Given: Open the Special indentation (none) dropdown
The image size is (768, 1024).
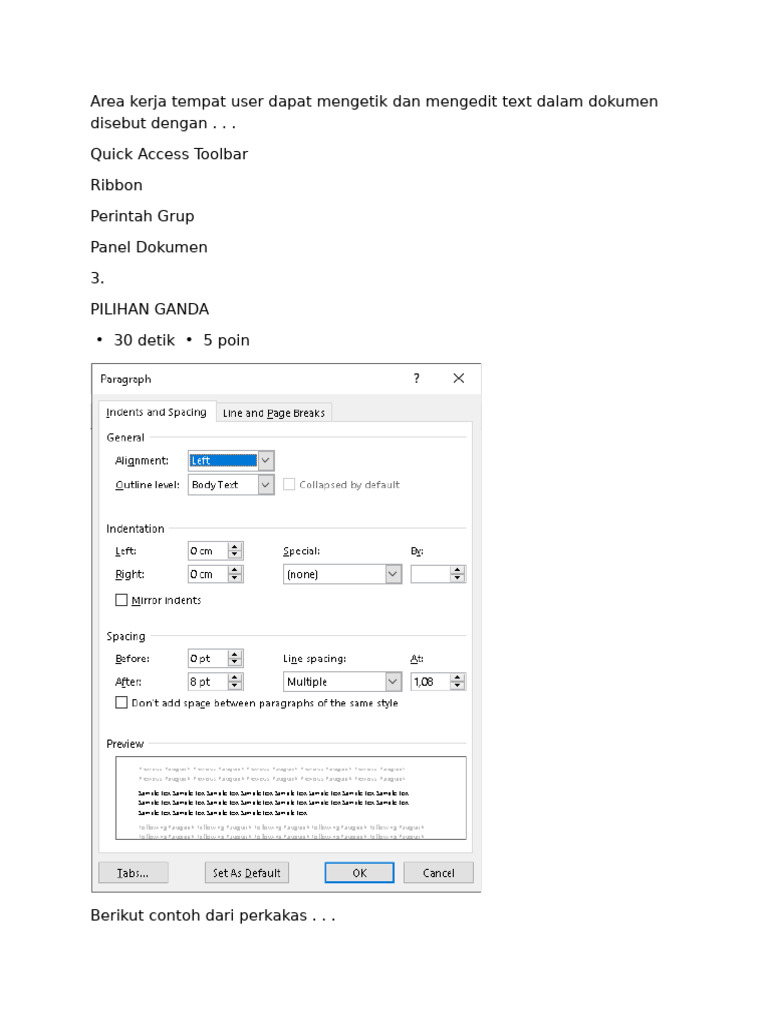Looking at the screenshot, I should (x=342, y=574).
